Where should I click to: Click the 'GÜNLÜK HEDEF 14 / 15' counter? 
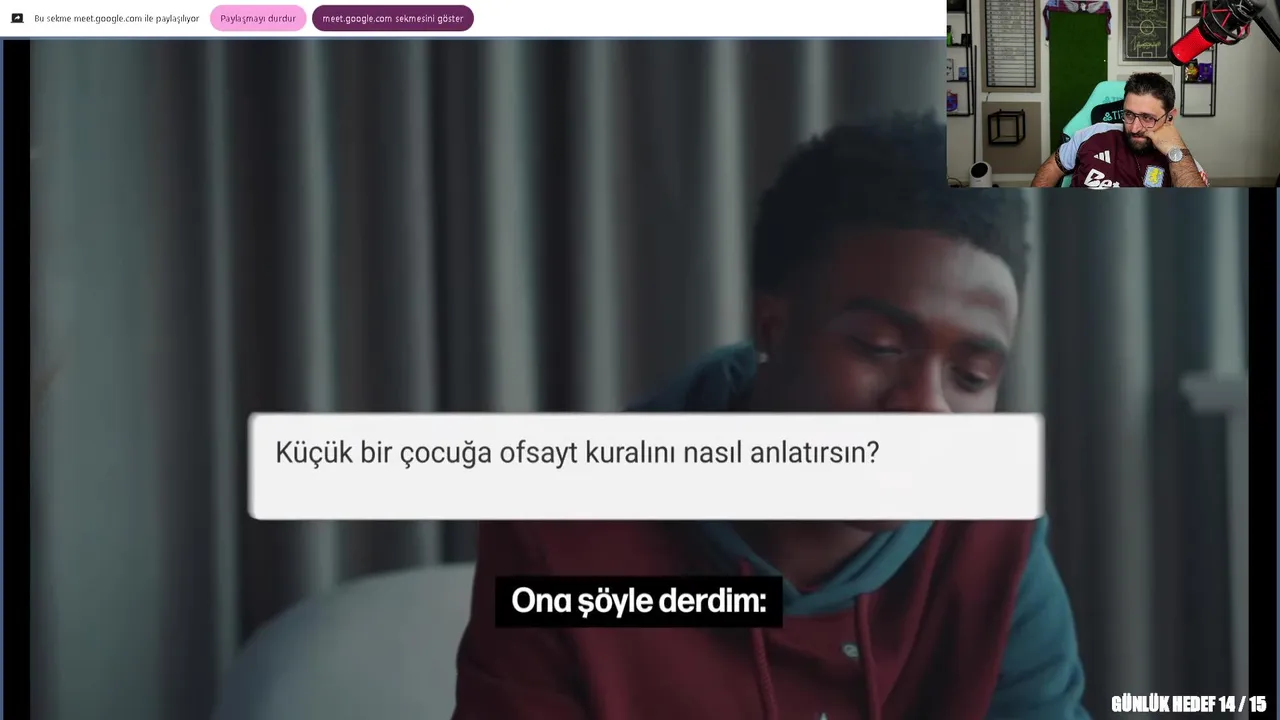pyautogui.click(x=1189, y=704)
